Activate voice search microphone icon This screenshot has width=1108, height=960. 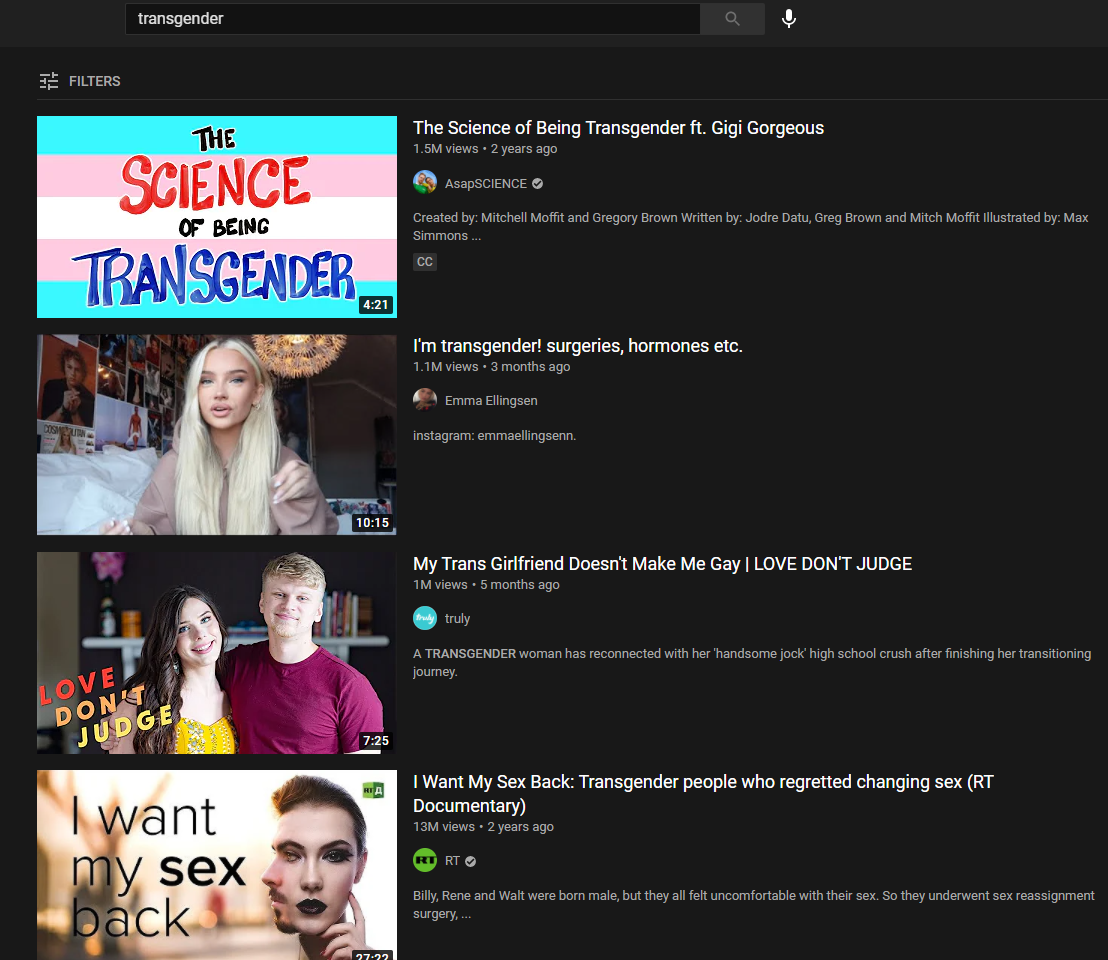[x=789, y=18]
